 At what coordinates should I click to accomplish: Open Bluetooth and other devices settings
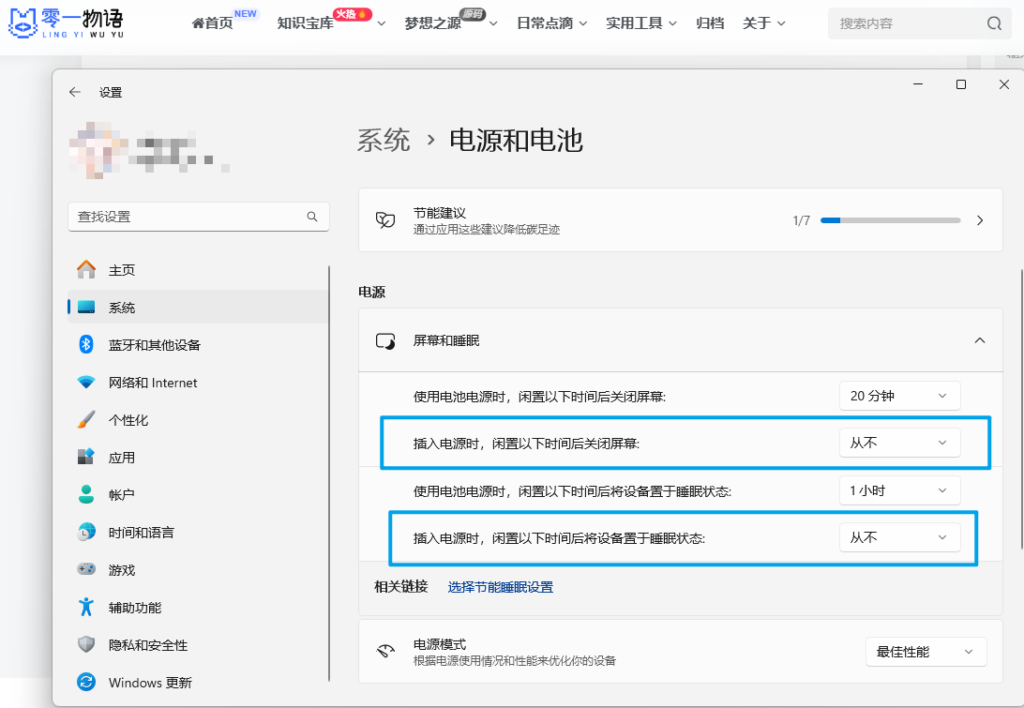pyautogui.click(x=154, y=345)
